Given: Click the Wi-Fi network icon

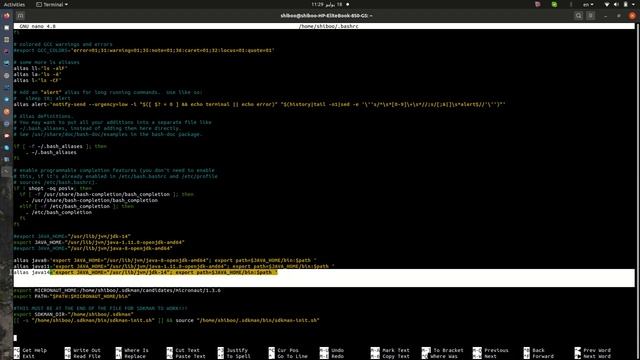Looking at the screenshot, I should (x=607, y=4).
